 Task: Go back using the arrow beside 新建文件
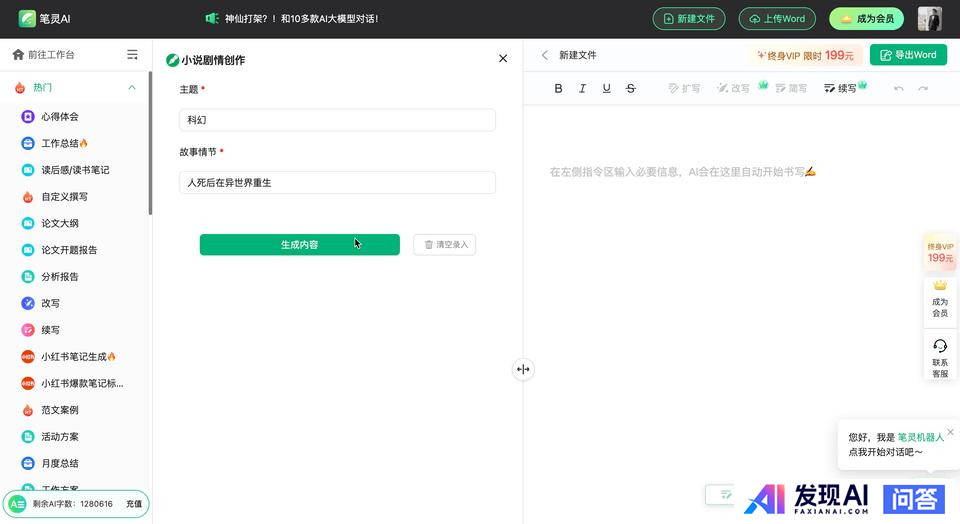(x=545, y=55)
